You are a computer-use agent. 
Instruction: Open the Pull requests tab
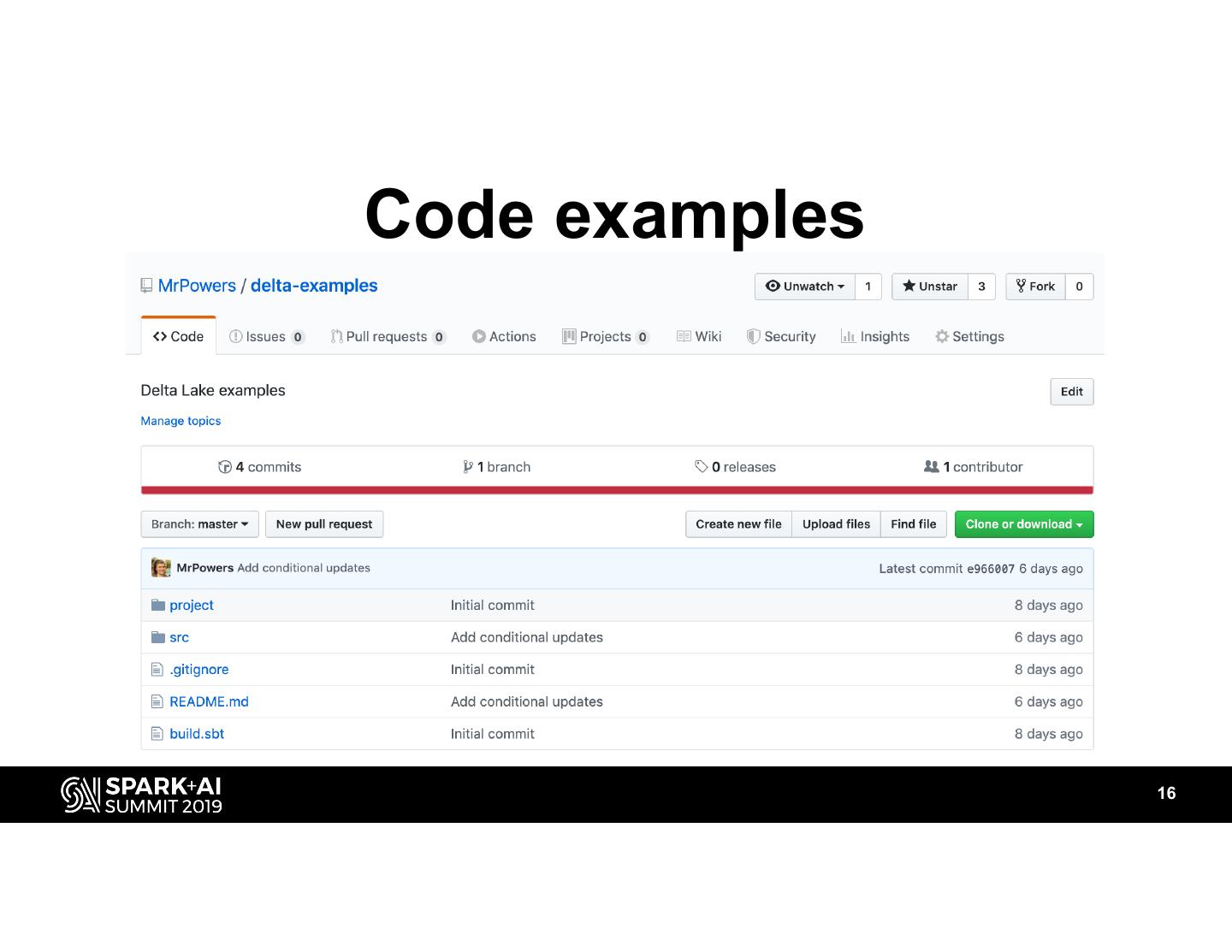pos(387,336)
